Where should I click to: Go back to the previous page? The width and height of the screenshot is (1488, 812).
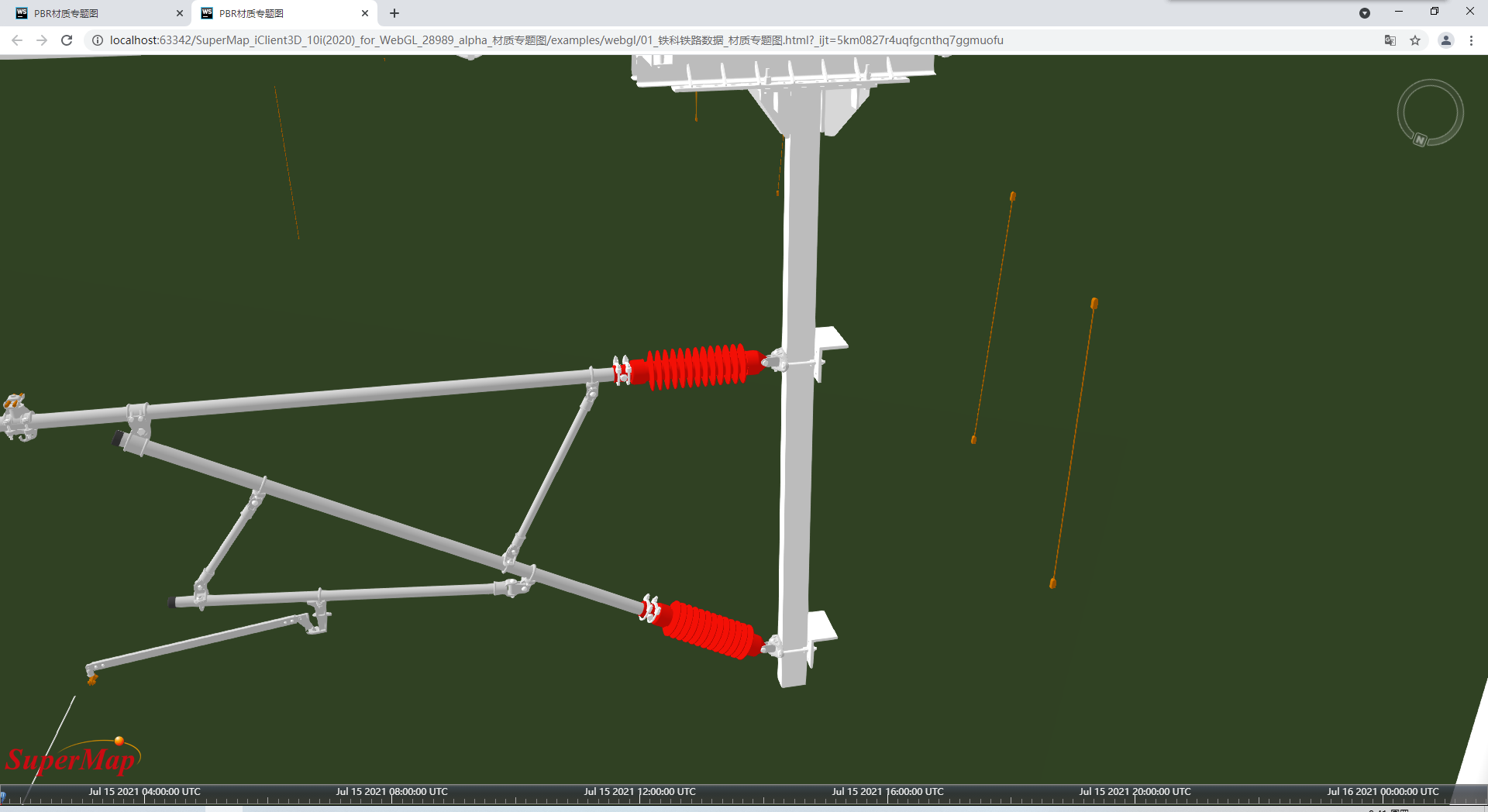(17, 40)
